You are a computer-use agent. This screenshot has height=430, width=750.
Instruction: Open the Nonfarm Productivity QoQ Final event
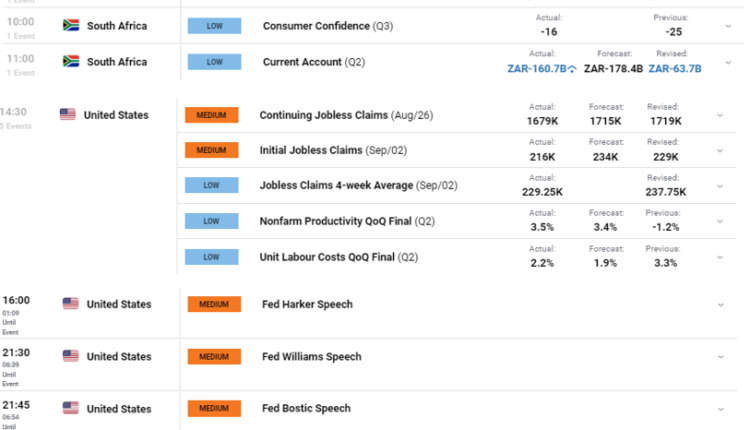point(335,221)
